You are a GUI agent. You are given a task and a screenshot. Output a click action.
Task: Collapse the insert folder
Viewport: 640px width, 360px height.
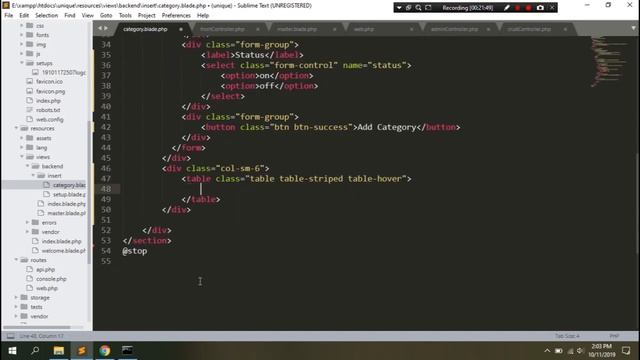tap(33, 176)
